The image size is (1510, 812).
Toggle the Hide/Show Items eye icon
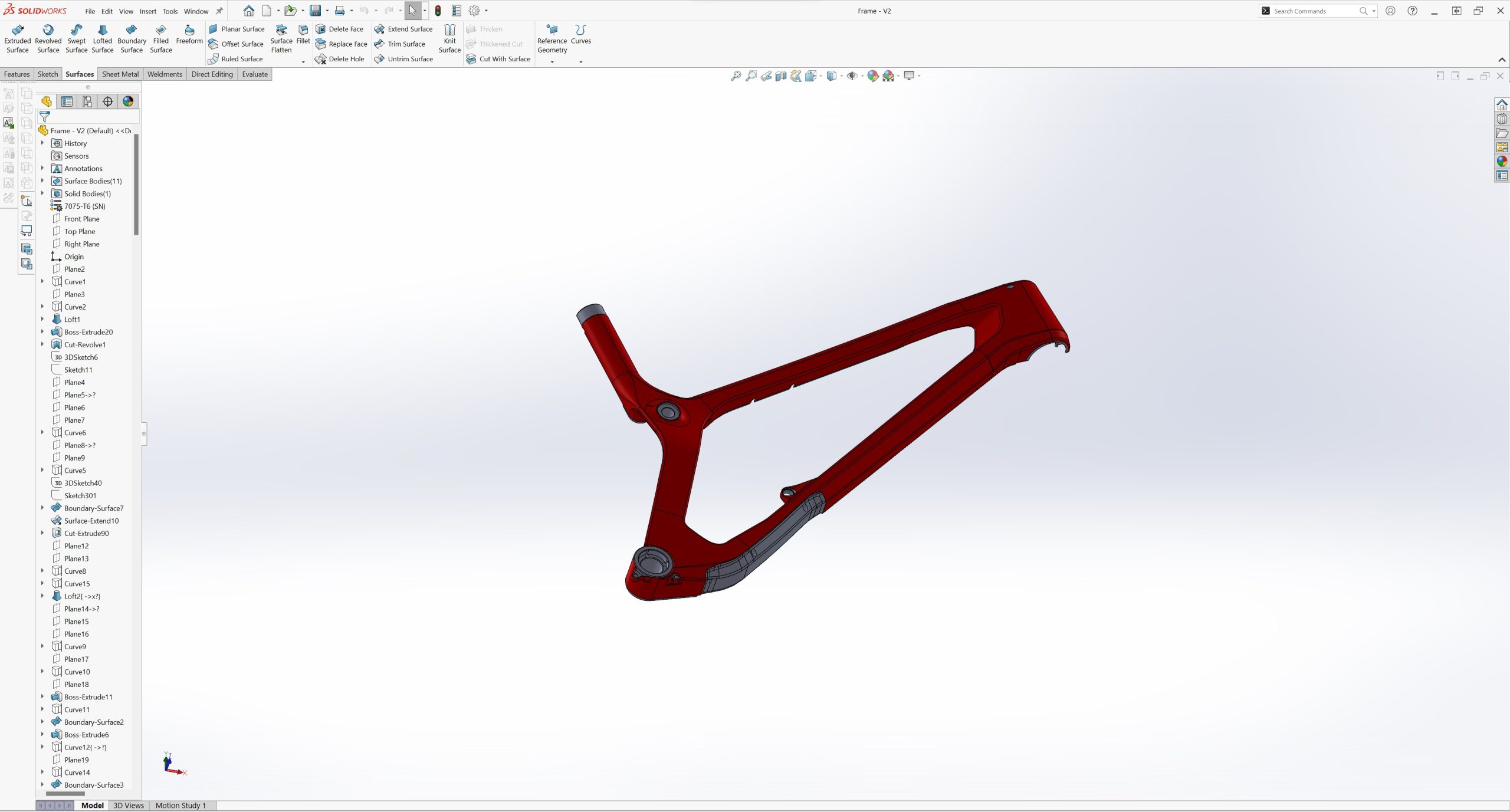click(851, 76)
